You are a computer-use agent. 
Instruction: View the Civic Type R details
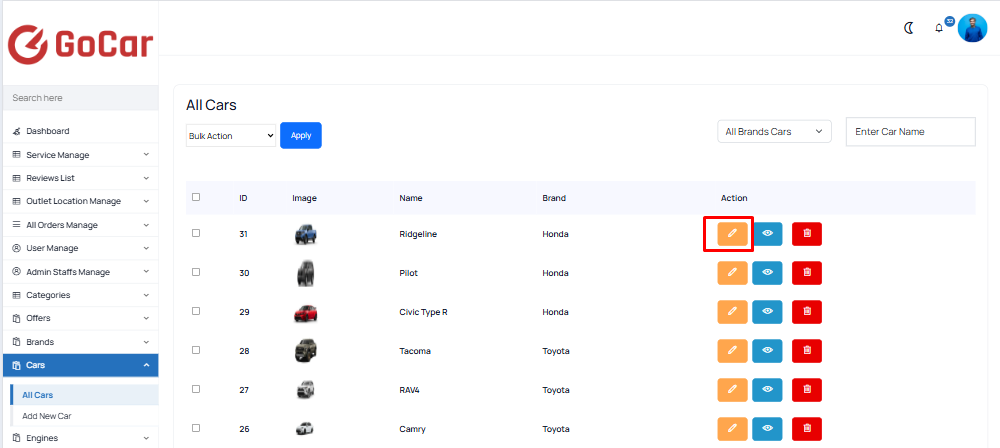[767, 311]
